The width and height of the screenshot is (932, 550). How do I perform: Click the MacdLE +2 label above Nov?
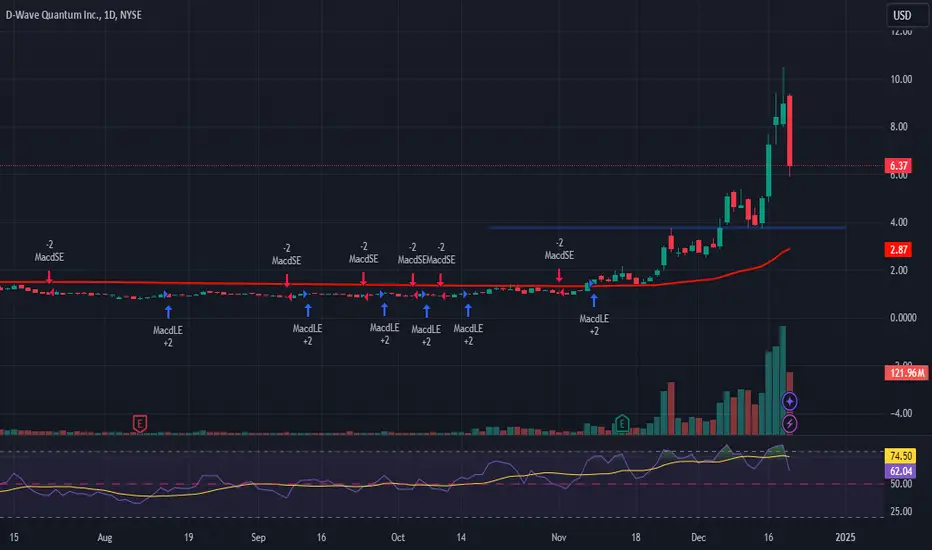(x=594, y=325)
